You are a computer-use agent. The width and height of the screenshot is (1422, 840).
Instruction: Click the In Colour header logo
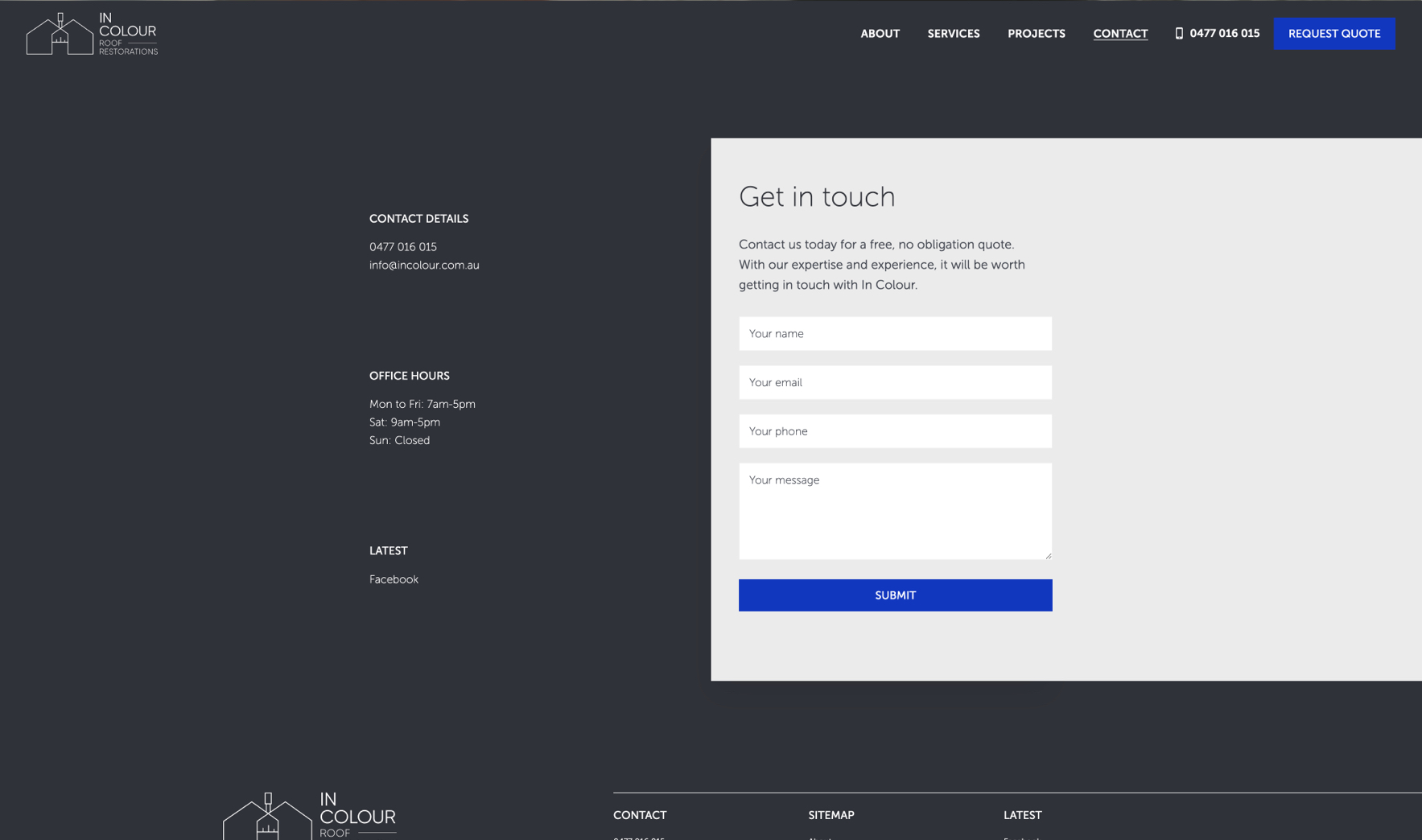point(92,34)
